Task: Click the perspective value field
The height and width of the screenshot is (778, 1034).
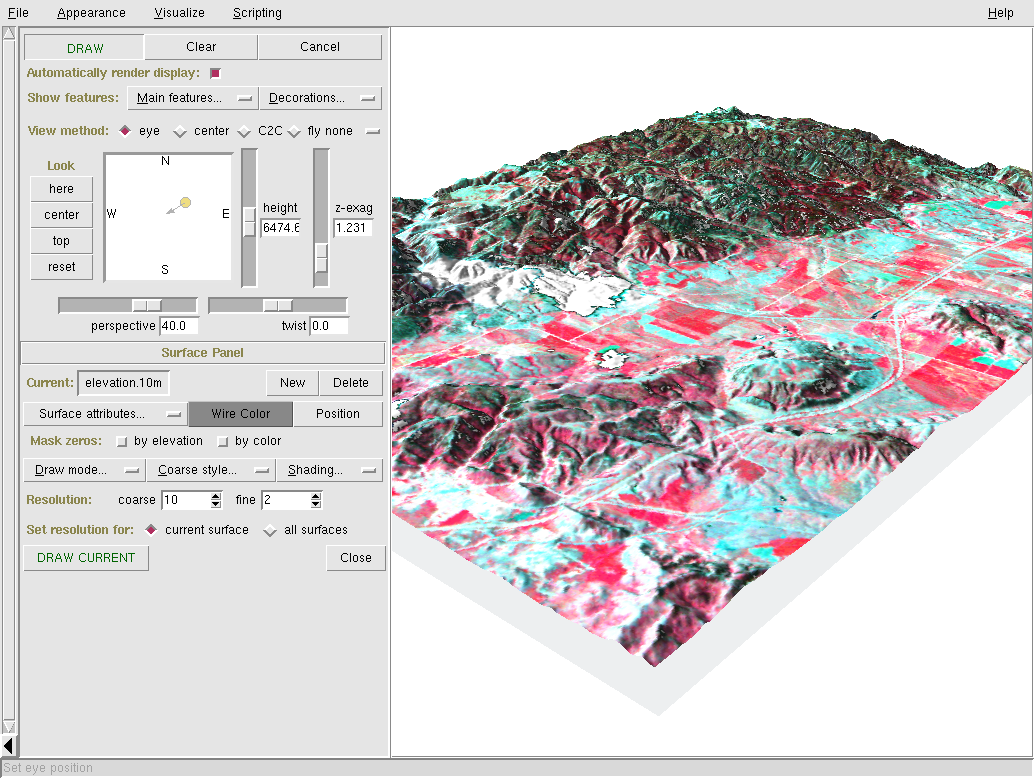Action: pos(179,326)
